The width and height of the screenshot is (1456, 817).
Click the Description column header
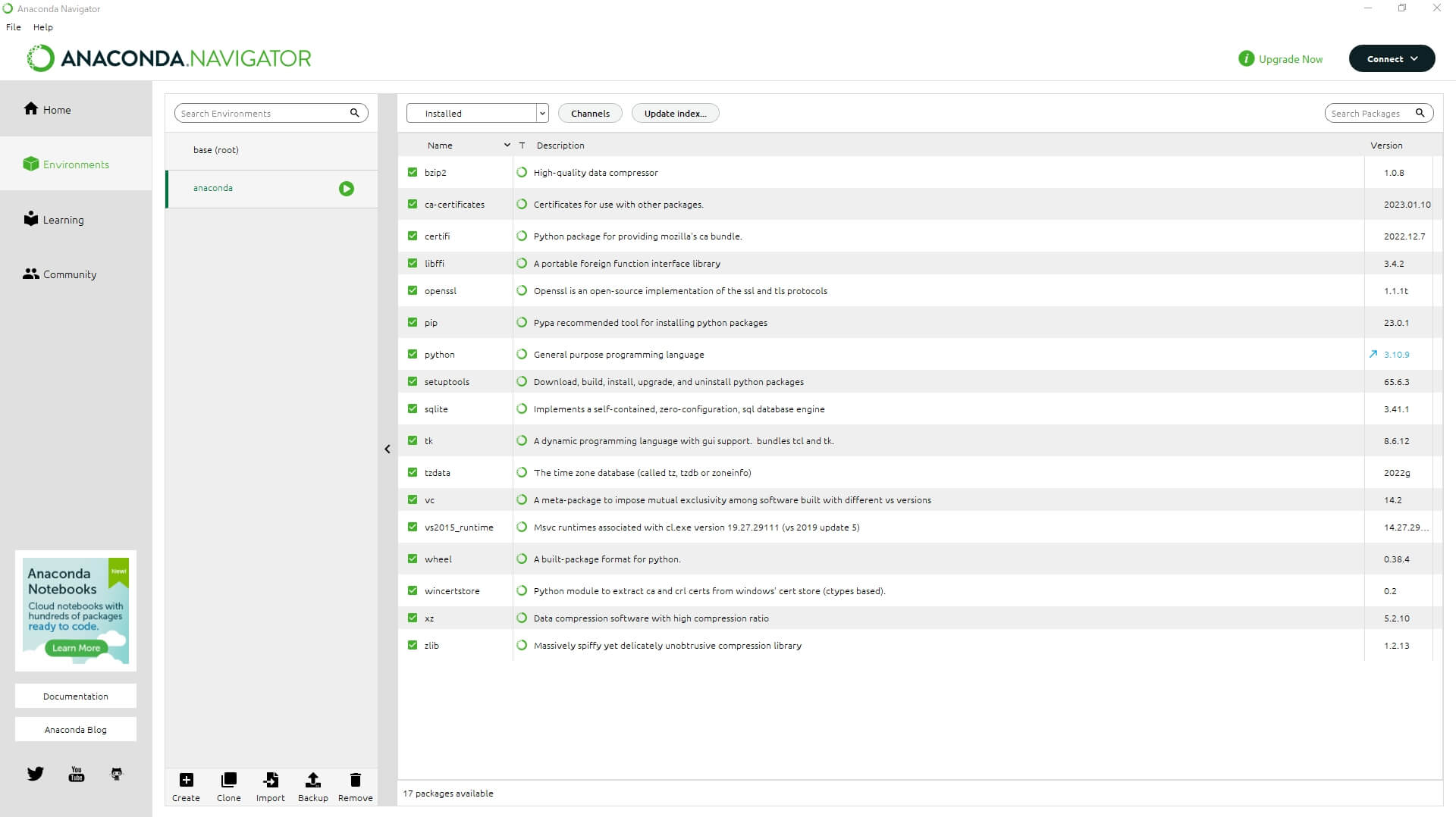[x=560, y=145]
